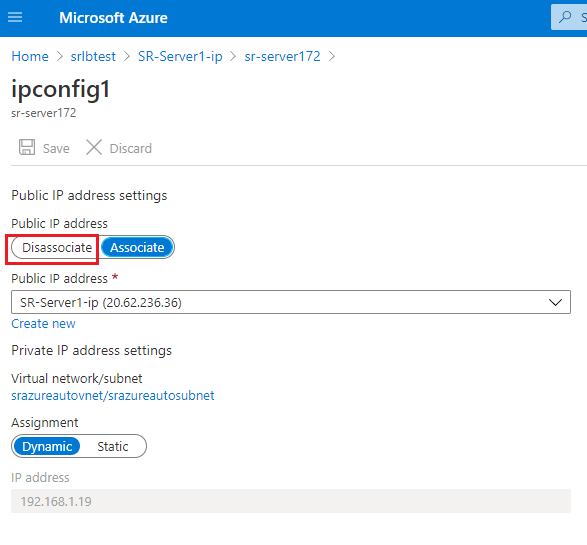Viewport: 587px width, 545px height.
Task: Click Create new public IP link
Action: (x=43, y=323)
